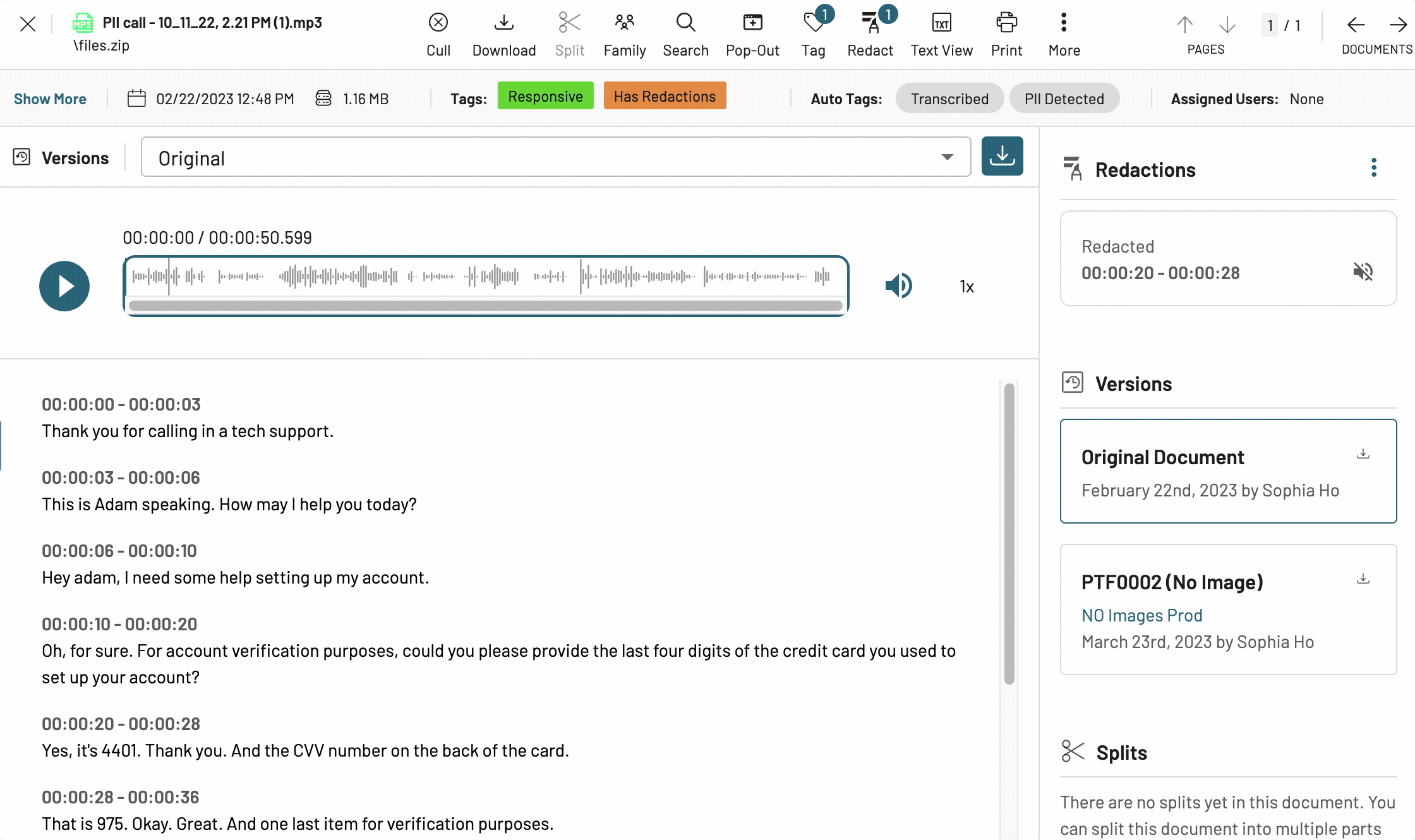This screenshot has height=840, width=1415.
Task: Click the page number input field
Action: pos(1270,25)
